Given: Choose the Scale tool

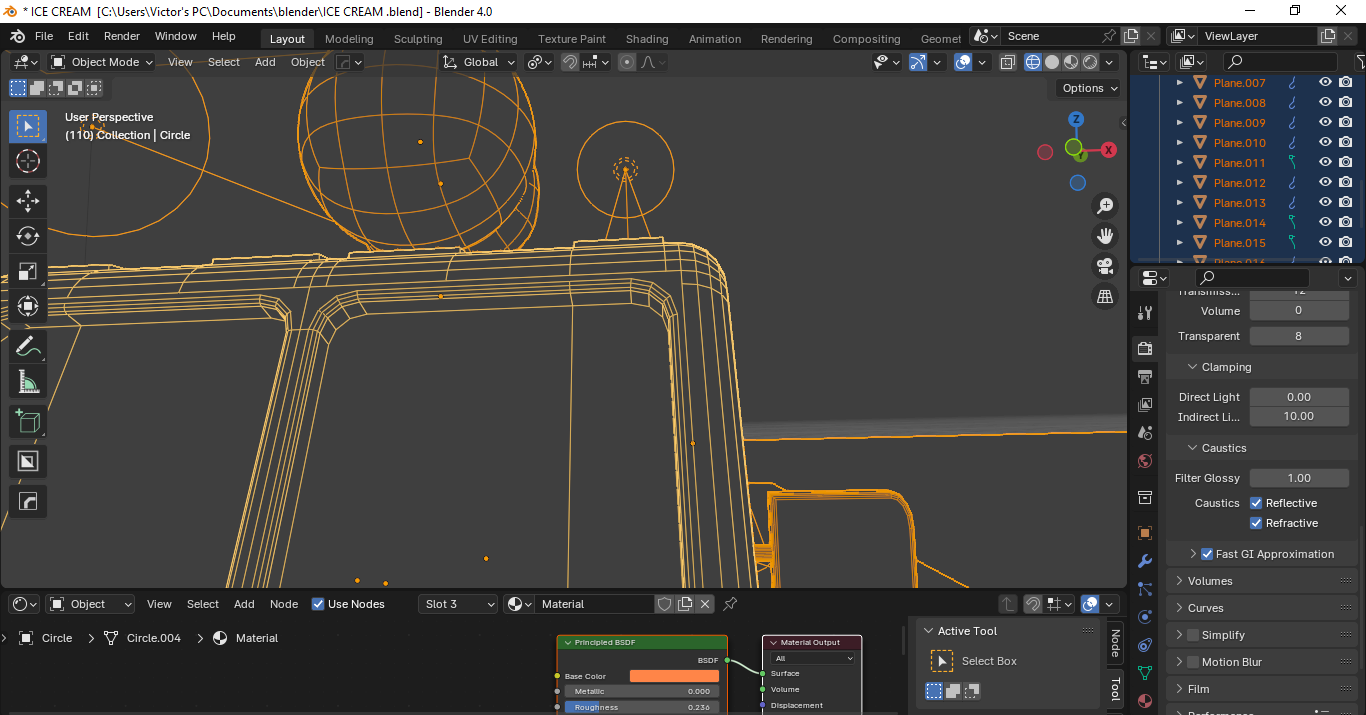Looking at the screenshot, I should [x=27, y=271].
